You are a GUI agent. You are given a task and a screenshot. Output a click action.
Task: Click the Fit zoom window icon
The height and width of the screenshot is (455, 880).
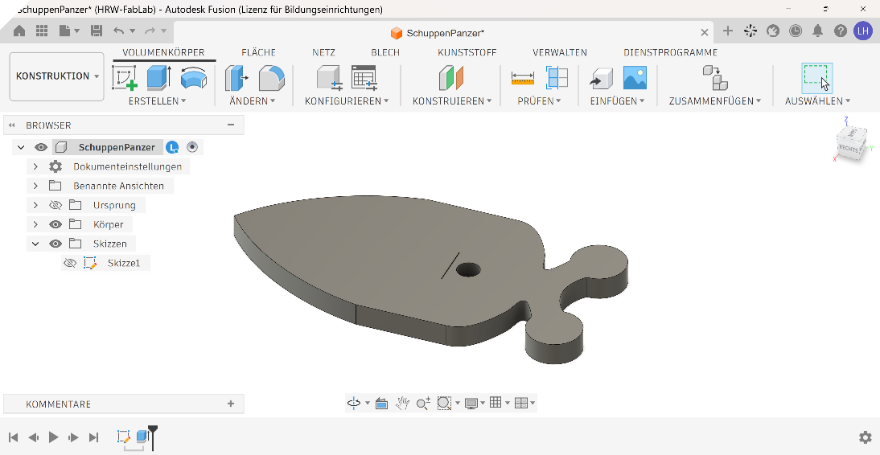coord(444,403)
